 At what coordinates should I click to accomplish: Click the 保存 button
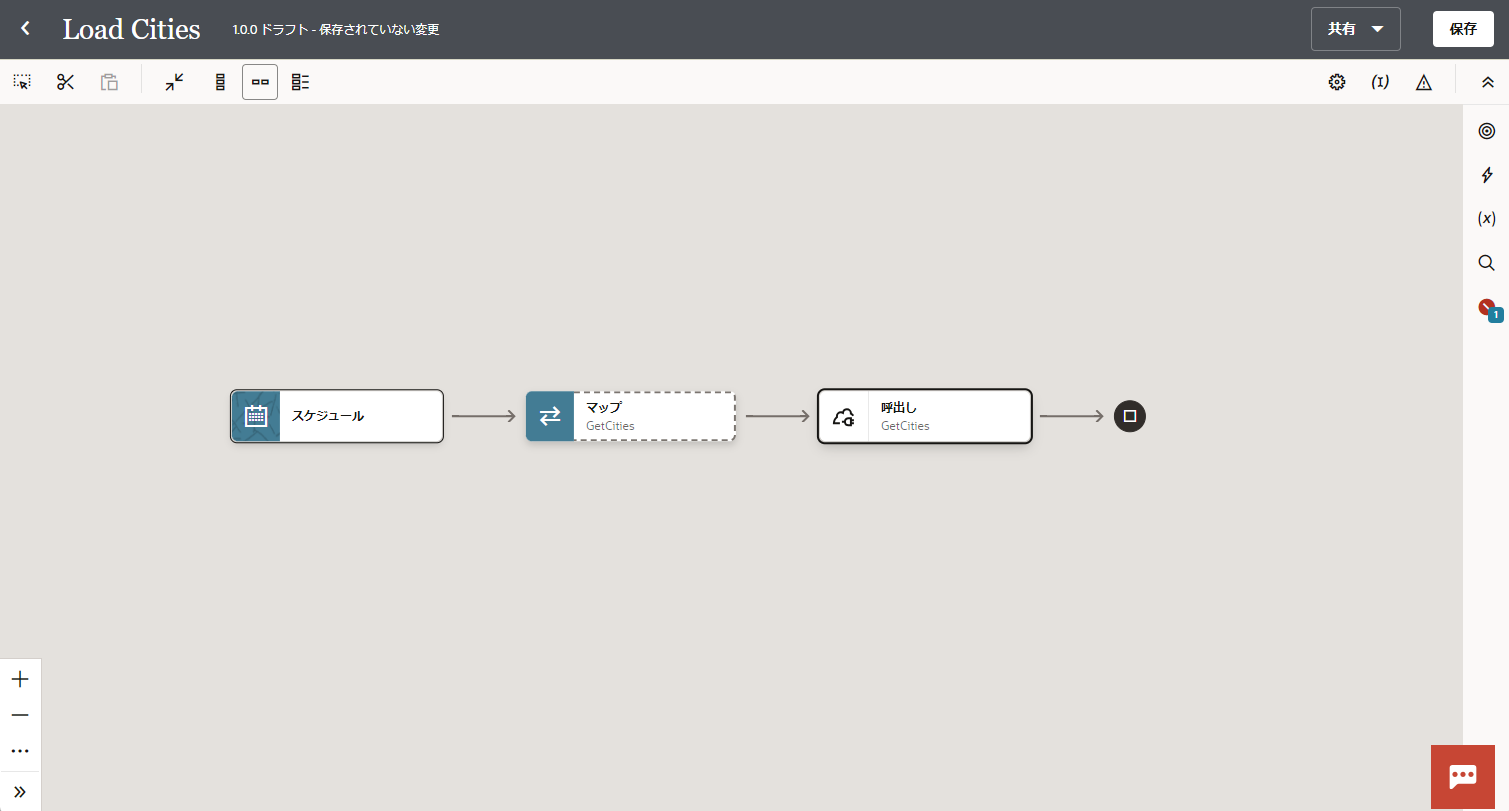pyautogui.click(x=1463, y=29)
